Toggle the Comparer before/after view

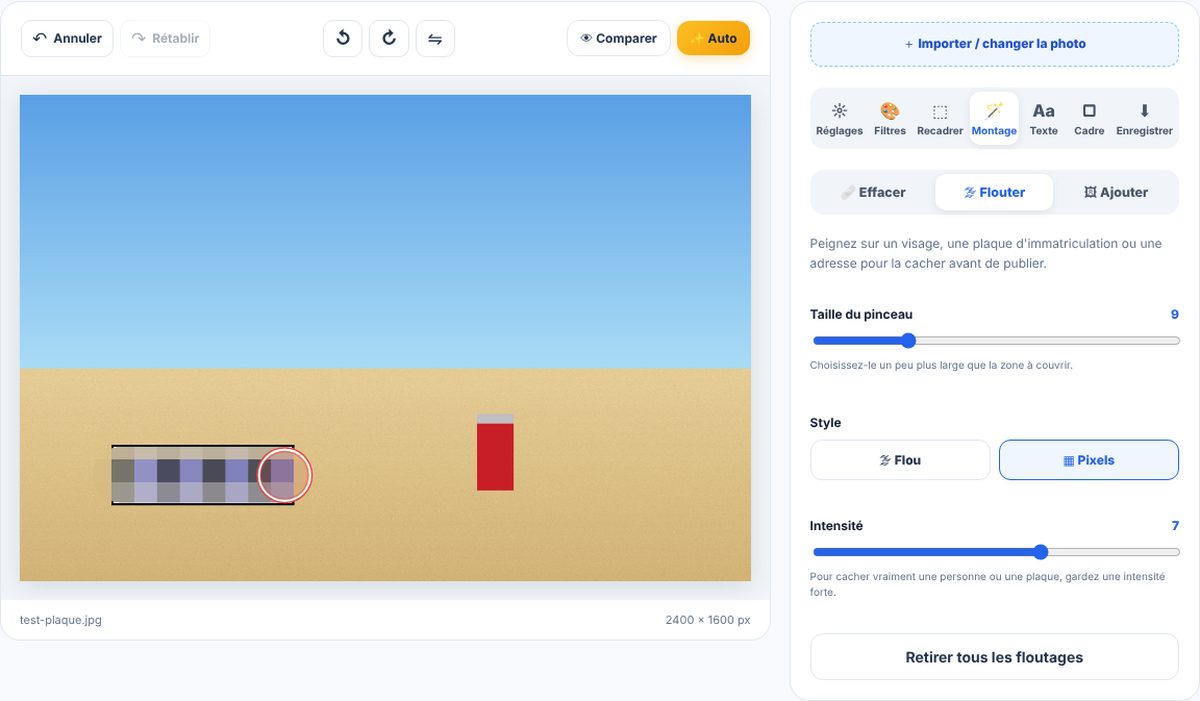(619, 38)
